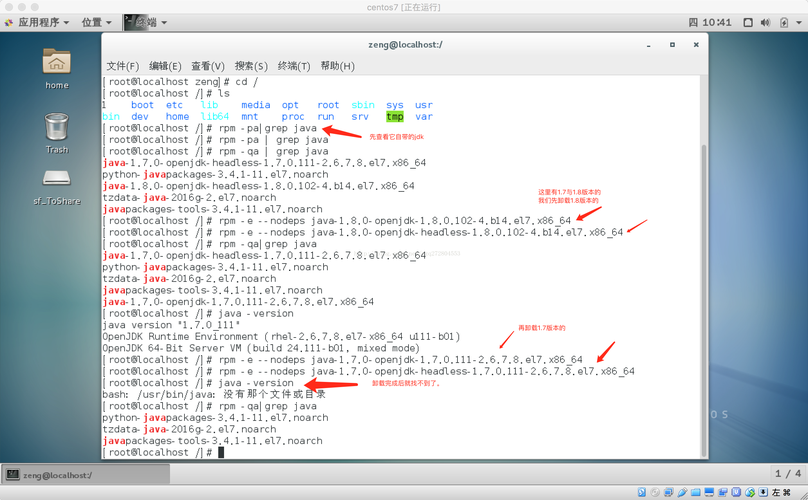This screenshot has width=808, height=500.
Task: Click 'OpenJDK 64-Bit Server VM' output line
Action: coord(261,348)
